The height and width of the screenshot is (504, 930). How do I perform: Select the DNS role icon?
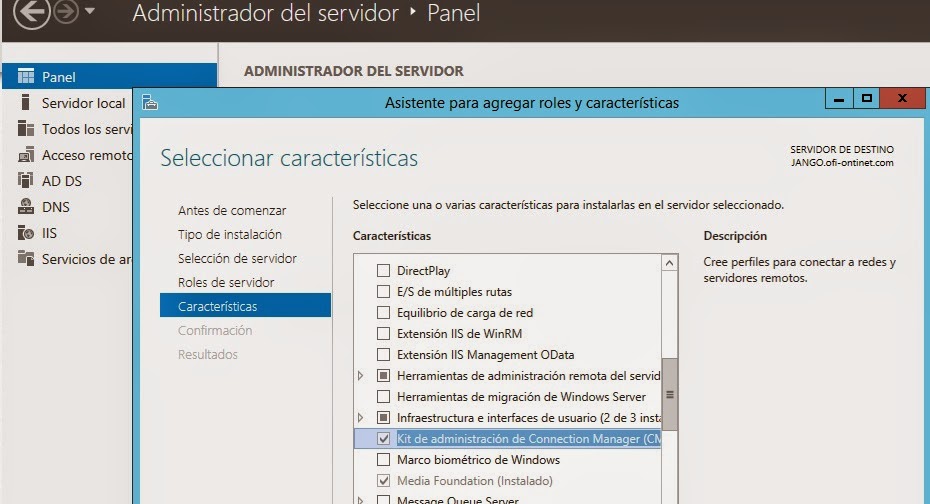point(25,207)
